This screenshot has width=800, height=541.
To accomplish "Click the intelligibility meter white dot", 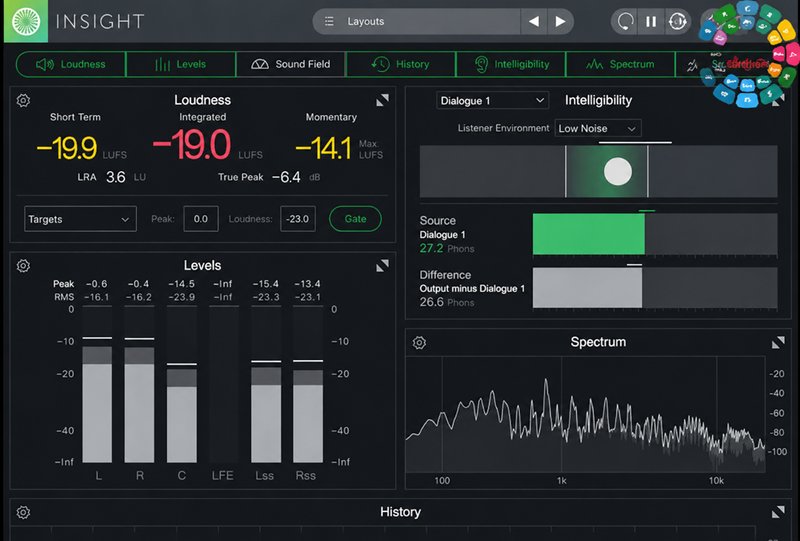I will tap(618, 171).
